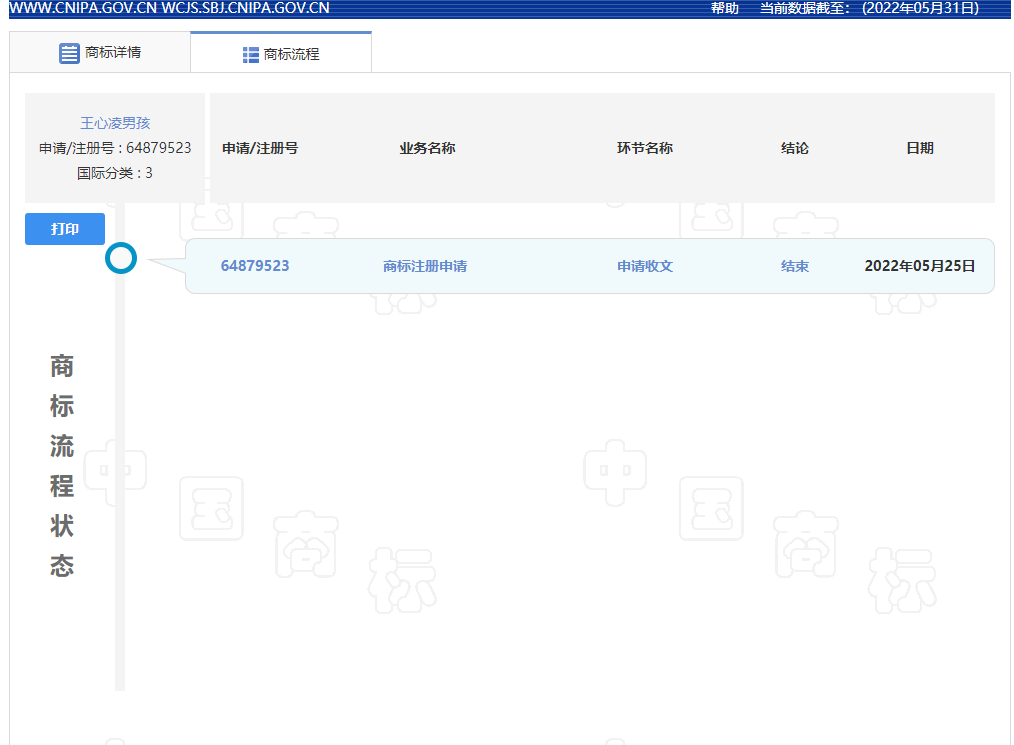Click the blue circle timeline marker
Viewport: 1014px width, 745px height.
coord(121,259)
